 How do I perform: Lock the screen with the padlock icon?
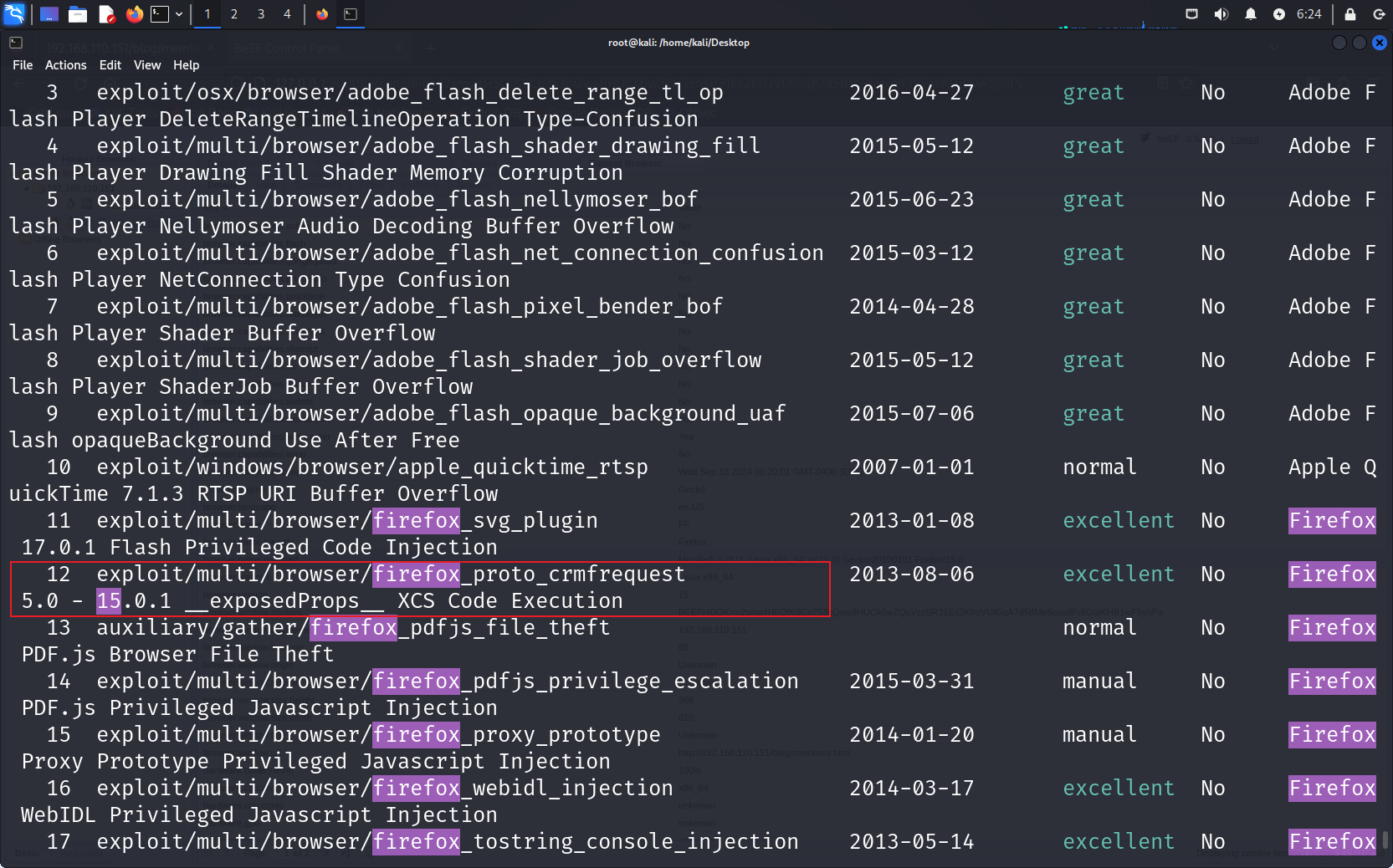click(x=1350, y=13)
